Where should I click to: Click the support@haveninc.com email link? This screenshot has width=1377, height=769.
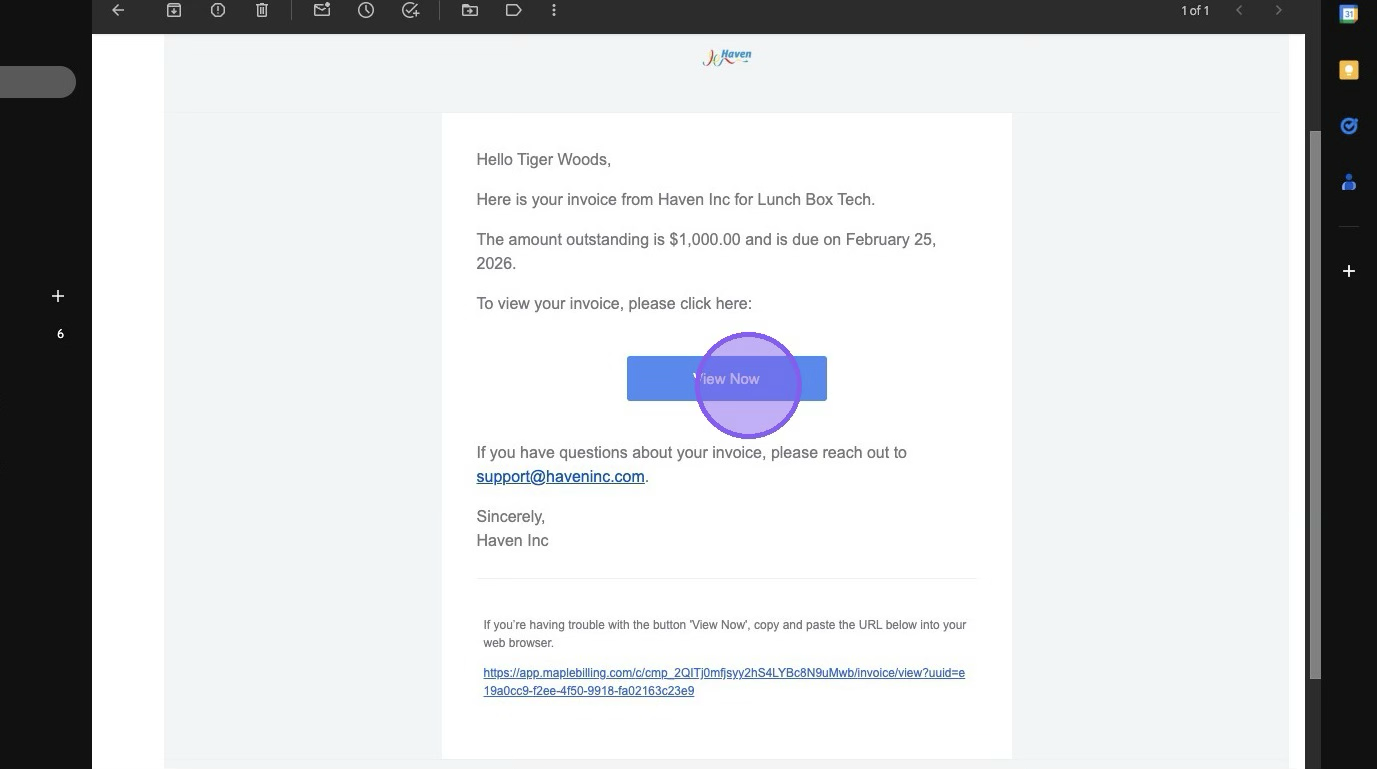coord(560,477)
